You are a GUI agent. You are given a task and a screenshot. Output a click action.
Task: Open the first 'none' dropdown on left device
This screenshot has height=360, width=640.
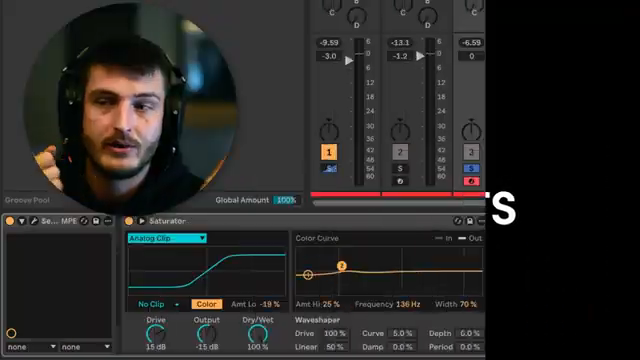click(31, 347)
